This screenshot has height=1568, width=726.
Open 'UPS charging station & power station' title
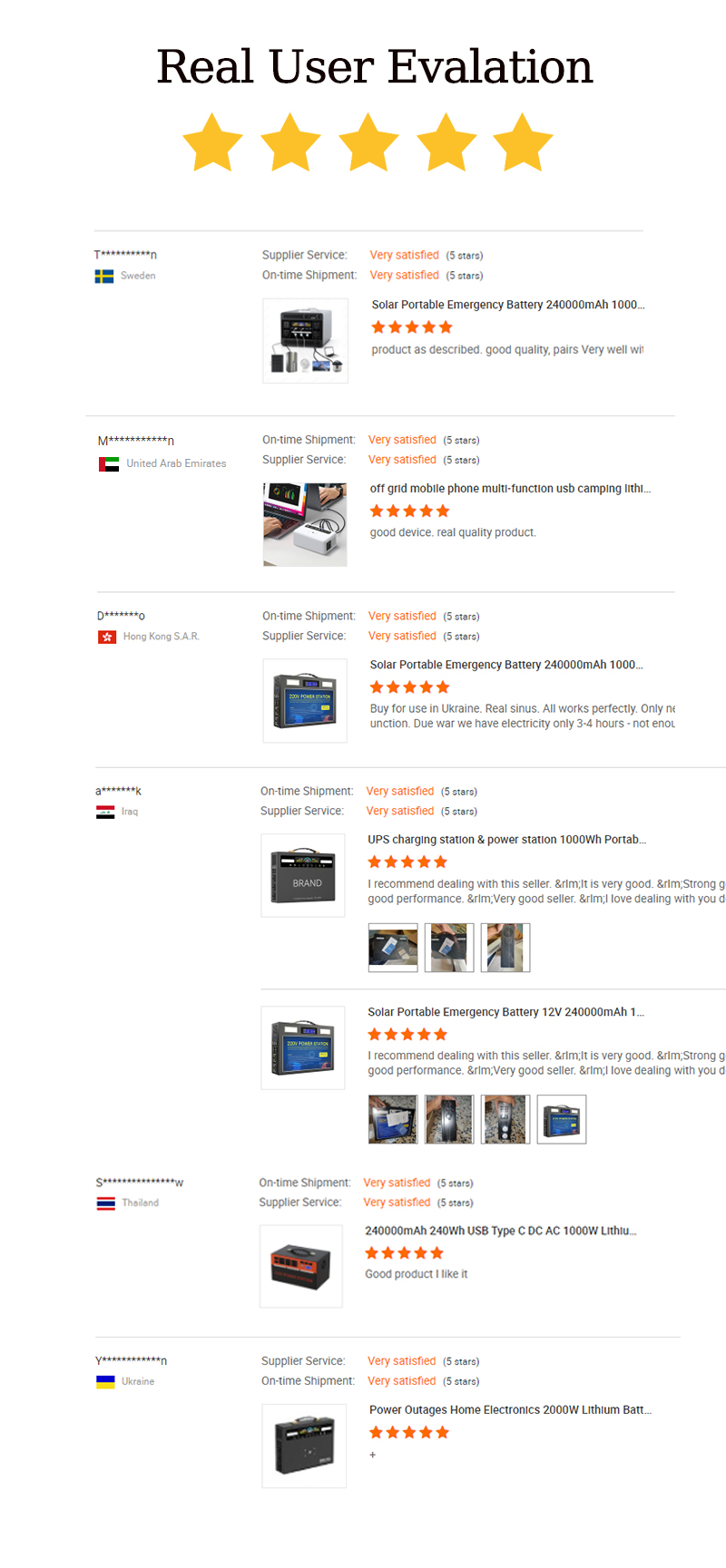pos(507,840)
